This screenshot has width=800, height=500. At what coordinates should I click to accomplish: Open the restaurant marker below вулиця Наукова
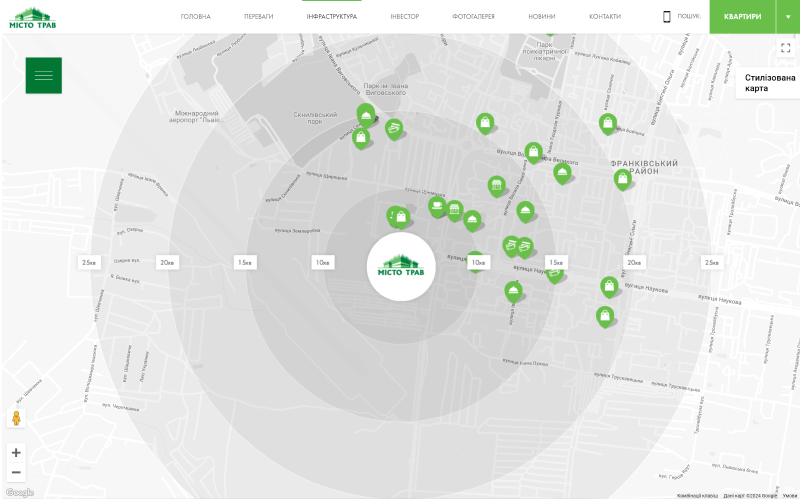(x=513, y=292)
